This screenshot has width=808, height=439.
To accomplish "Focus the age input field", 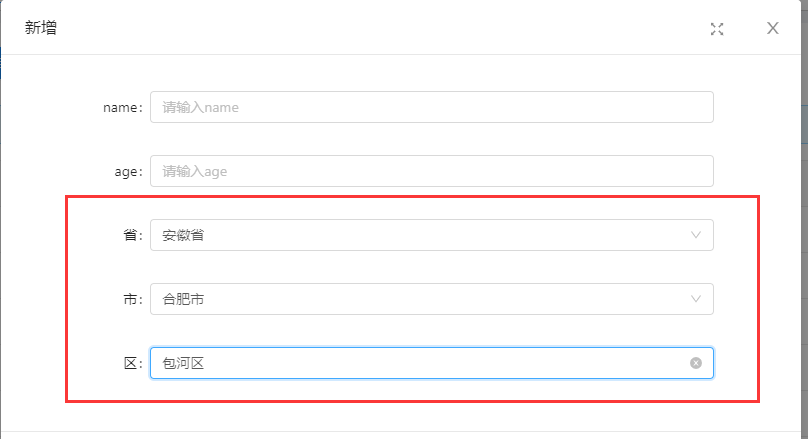I will coord(430,171).
